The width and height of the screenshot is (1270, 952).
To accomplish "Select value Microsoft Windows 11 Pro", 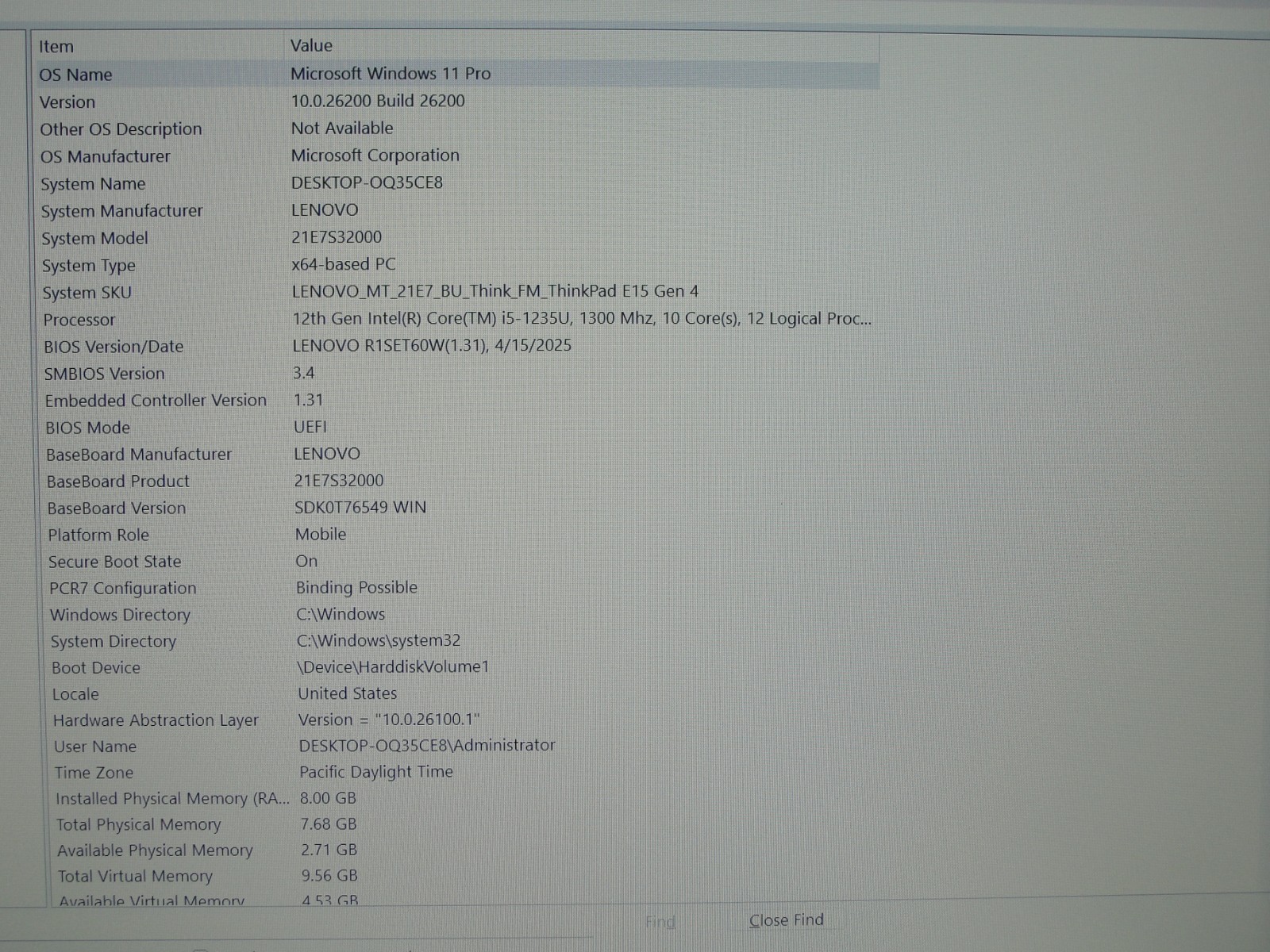I will [x=391, y=74].
